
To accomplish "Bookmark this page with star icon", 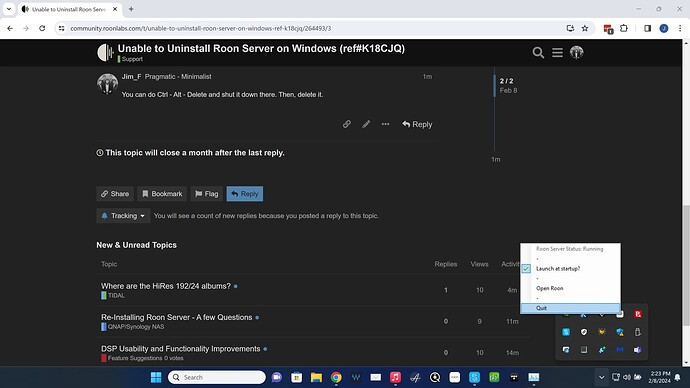I will click(585, 28).
